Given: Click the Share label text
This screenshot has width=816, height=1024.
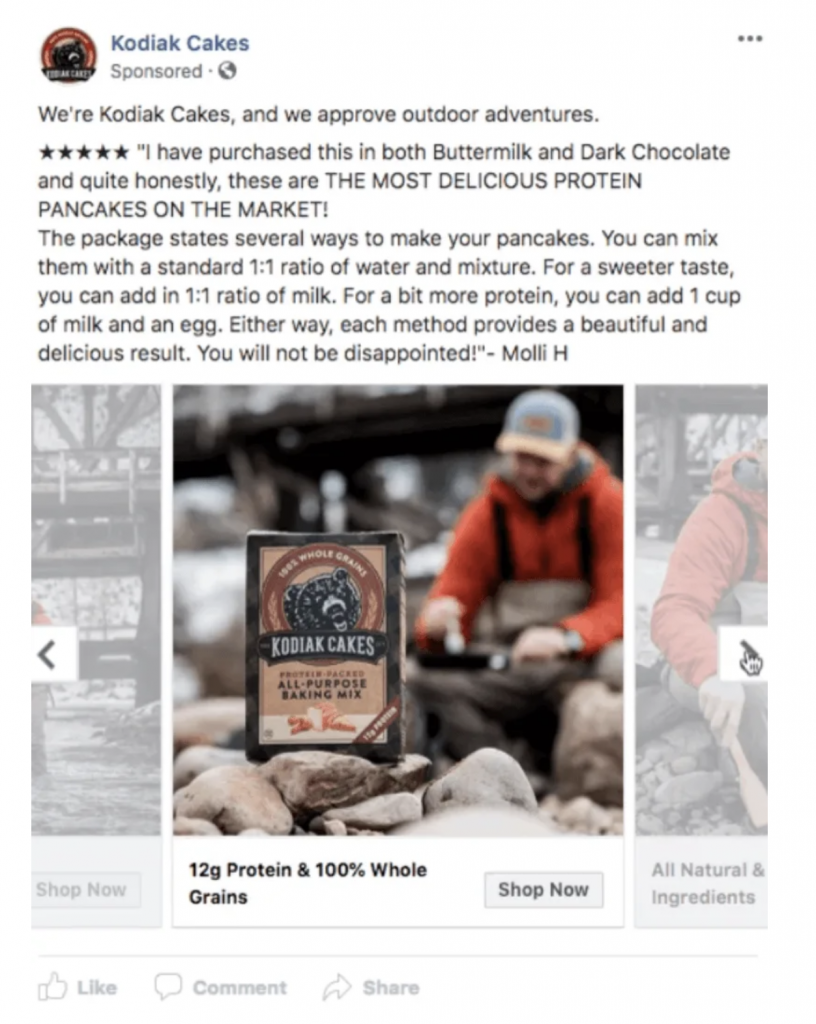Looking at the screenshot, I should click(x=390, y=987).
